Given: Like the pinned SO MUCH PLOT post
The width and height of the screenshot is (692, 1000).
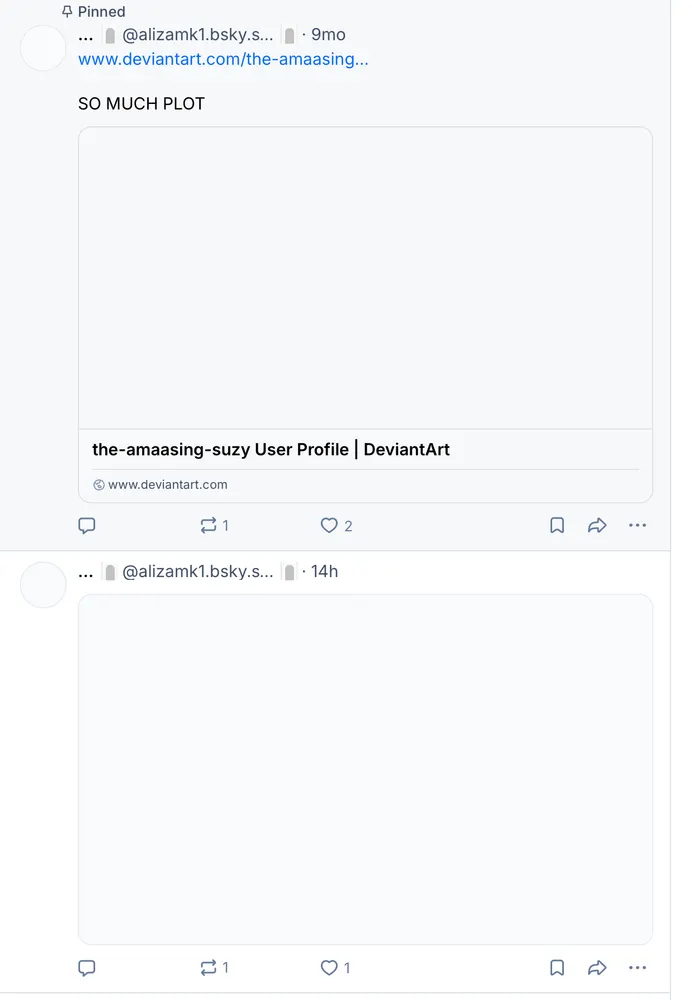Looking at the screenshot, I should pos(330,525).
